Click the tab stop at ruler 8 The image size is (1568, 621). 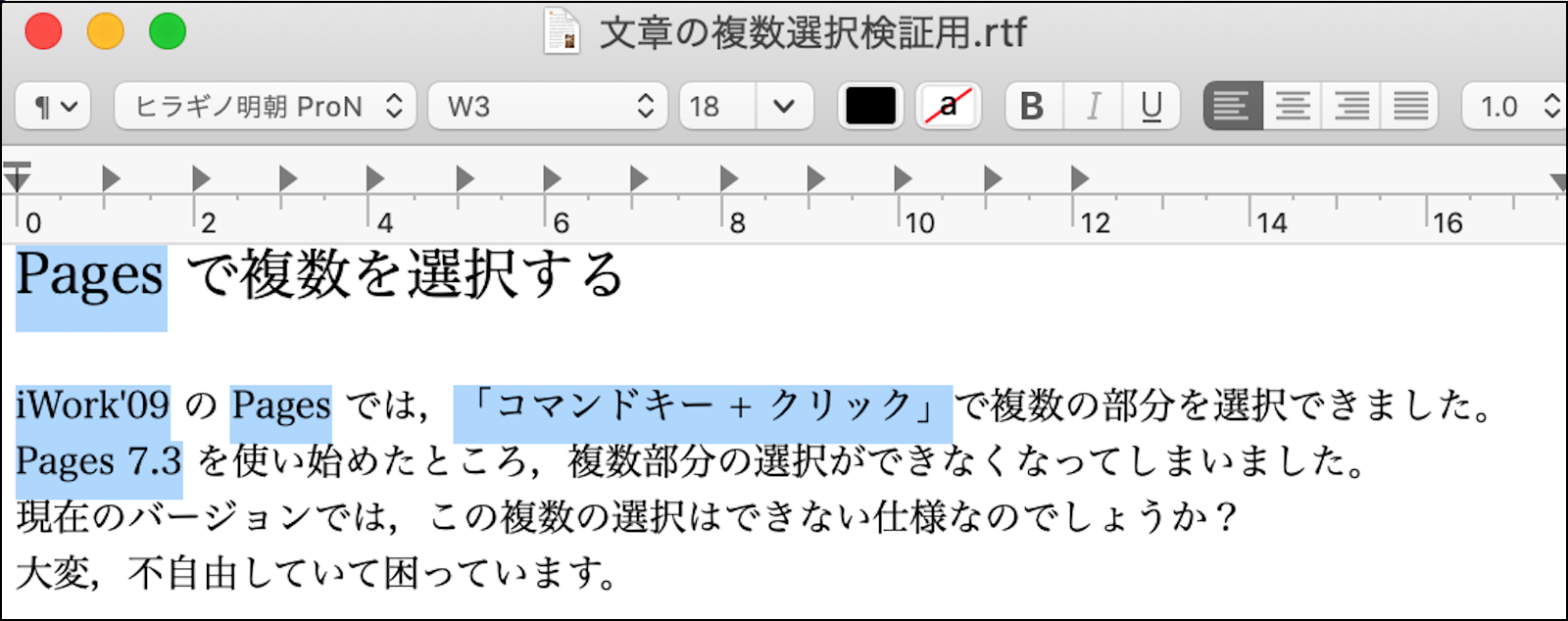(x=728, y=178)
